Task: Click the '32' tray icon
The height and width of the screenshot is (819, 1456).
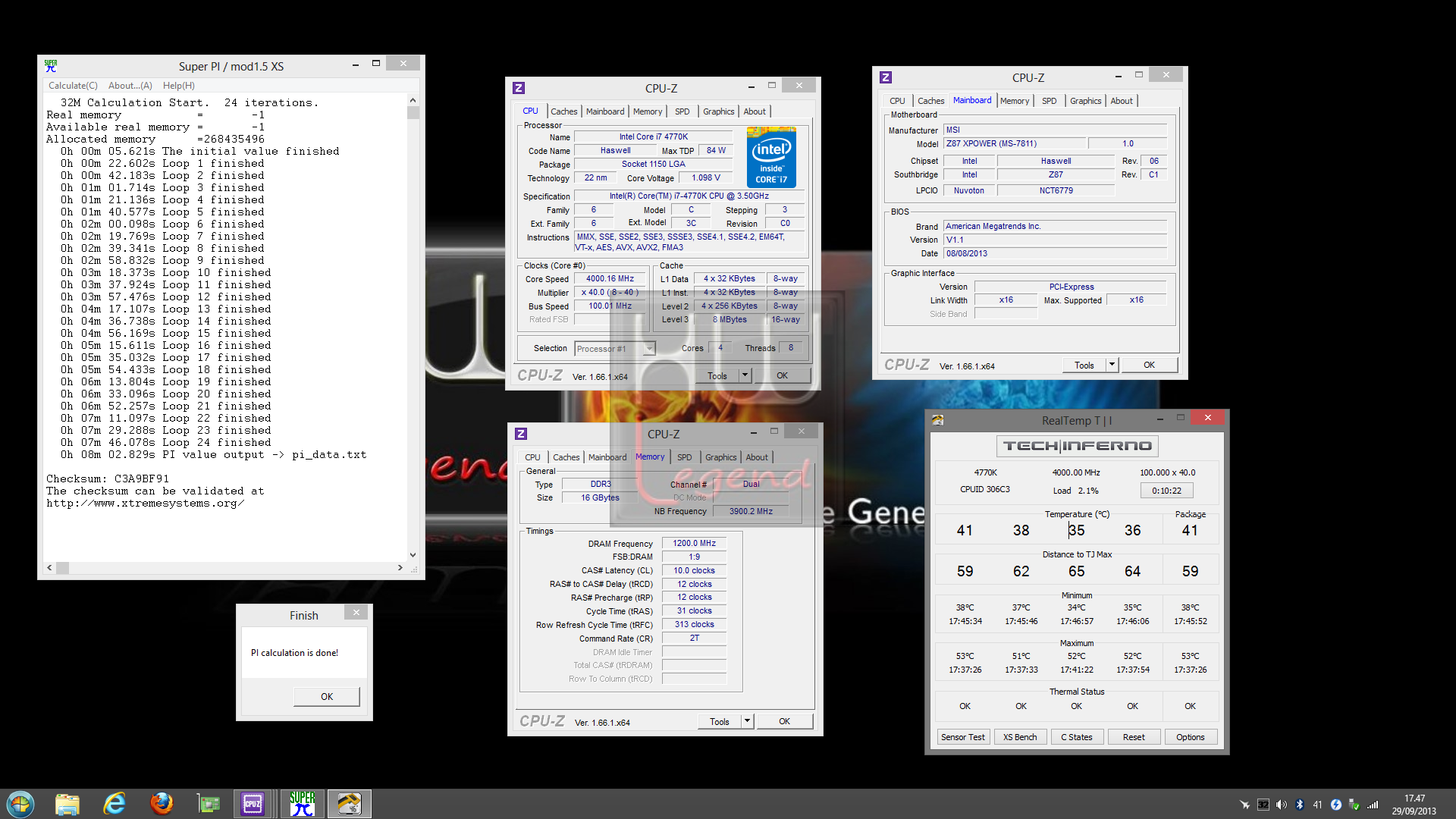Action: 1263,805
